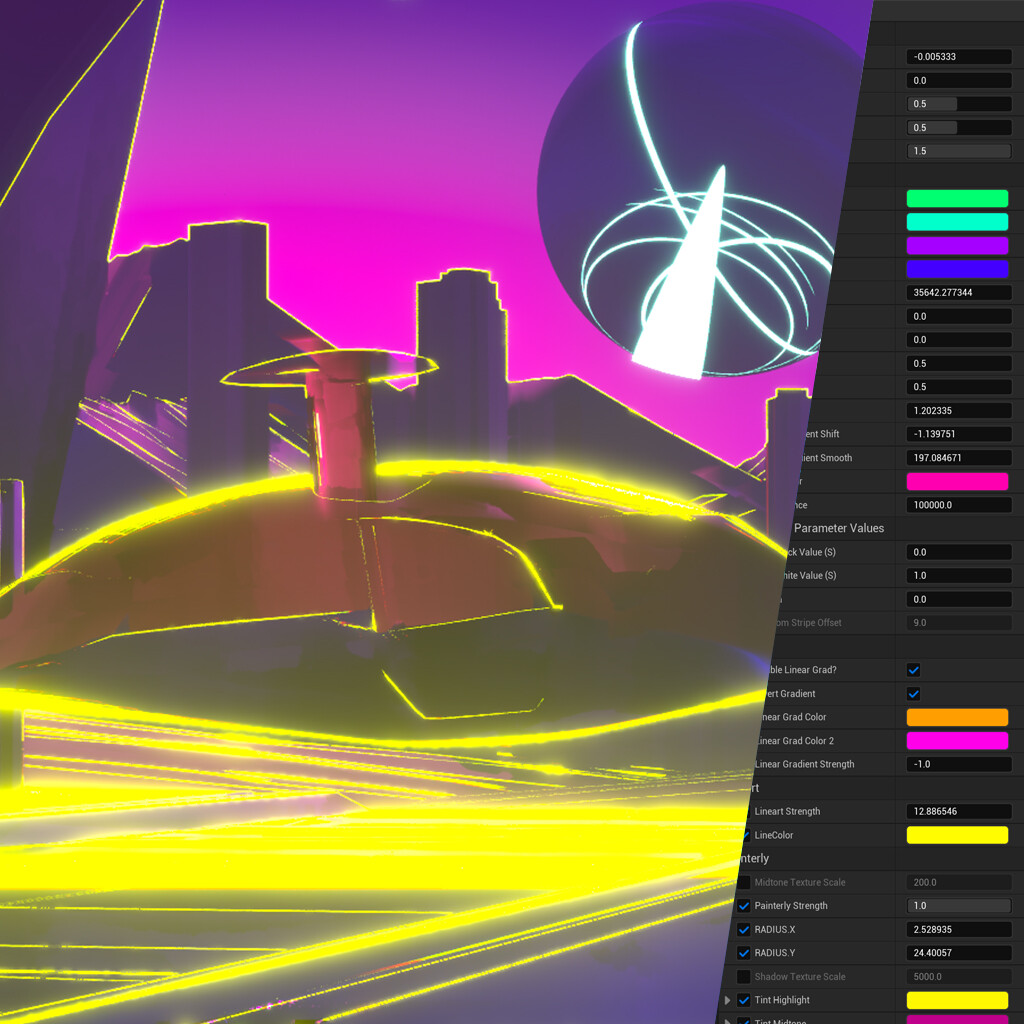
Task: Toggle the Painterly Strength checkbox
Action: [x=743, y=905]
